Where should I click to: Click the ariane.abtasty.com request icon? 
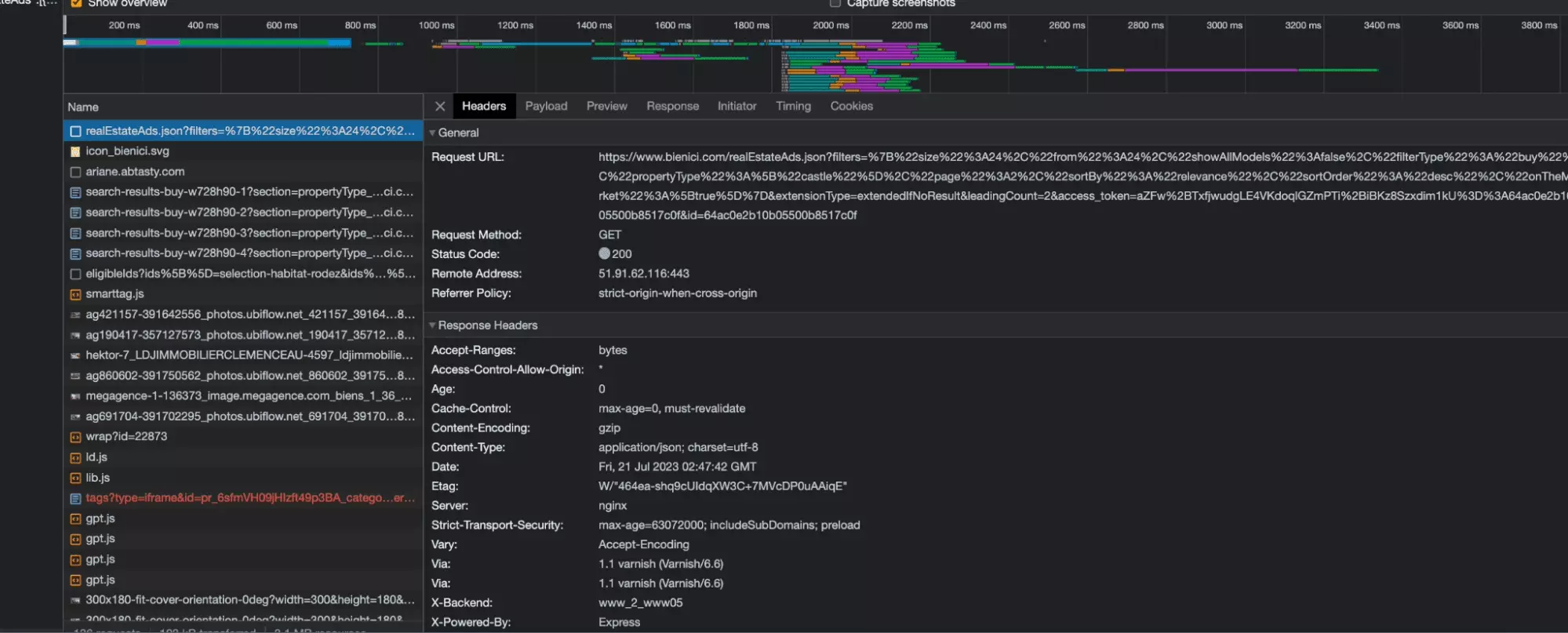click(x=75, y=172)
